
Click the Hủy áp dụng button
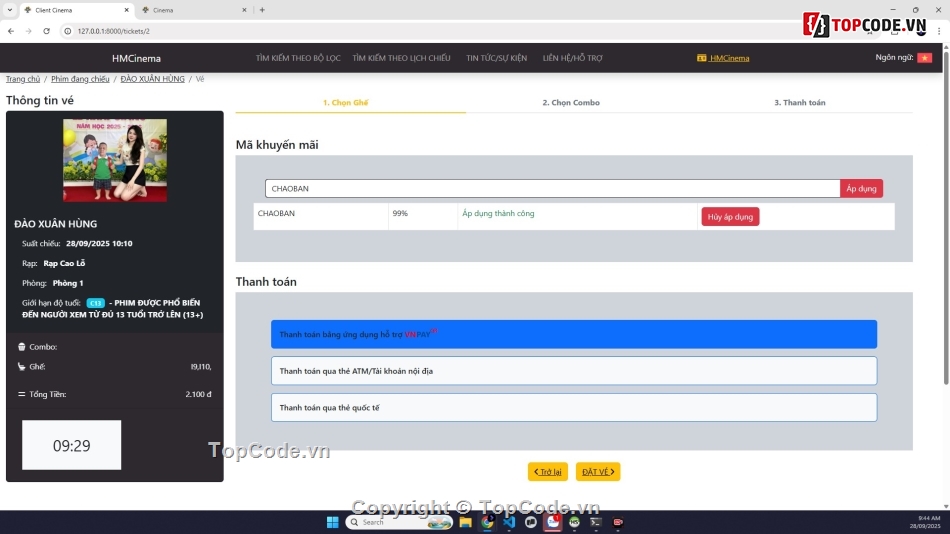(730, 216)
